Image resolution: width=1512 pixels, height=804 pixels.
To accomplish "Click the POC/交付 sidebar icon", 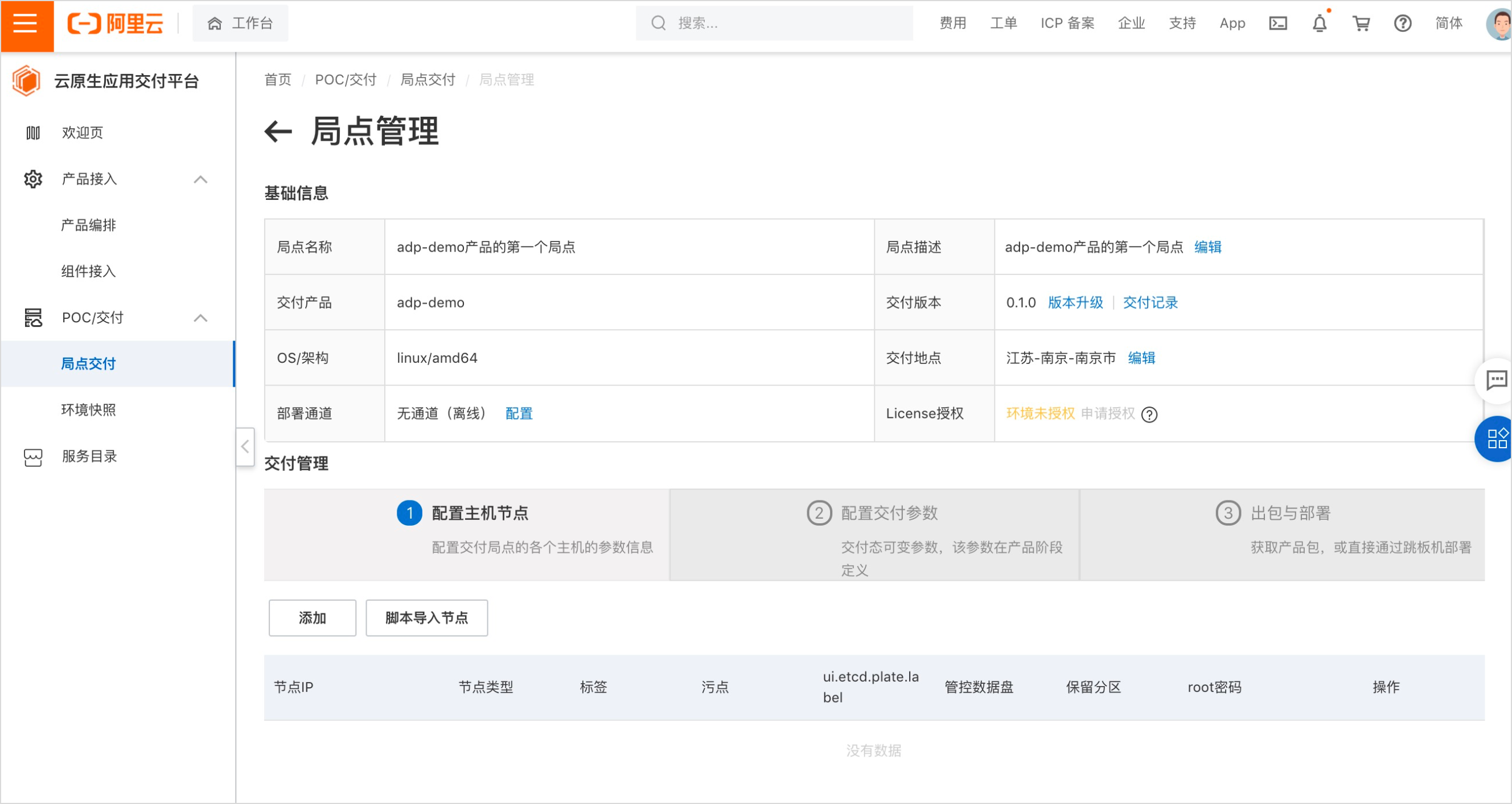I will (x=33, y=318).
